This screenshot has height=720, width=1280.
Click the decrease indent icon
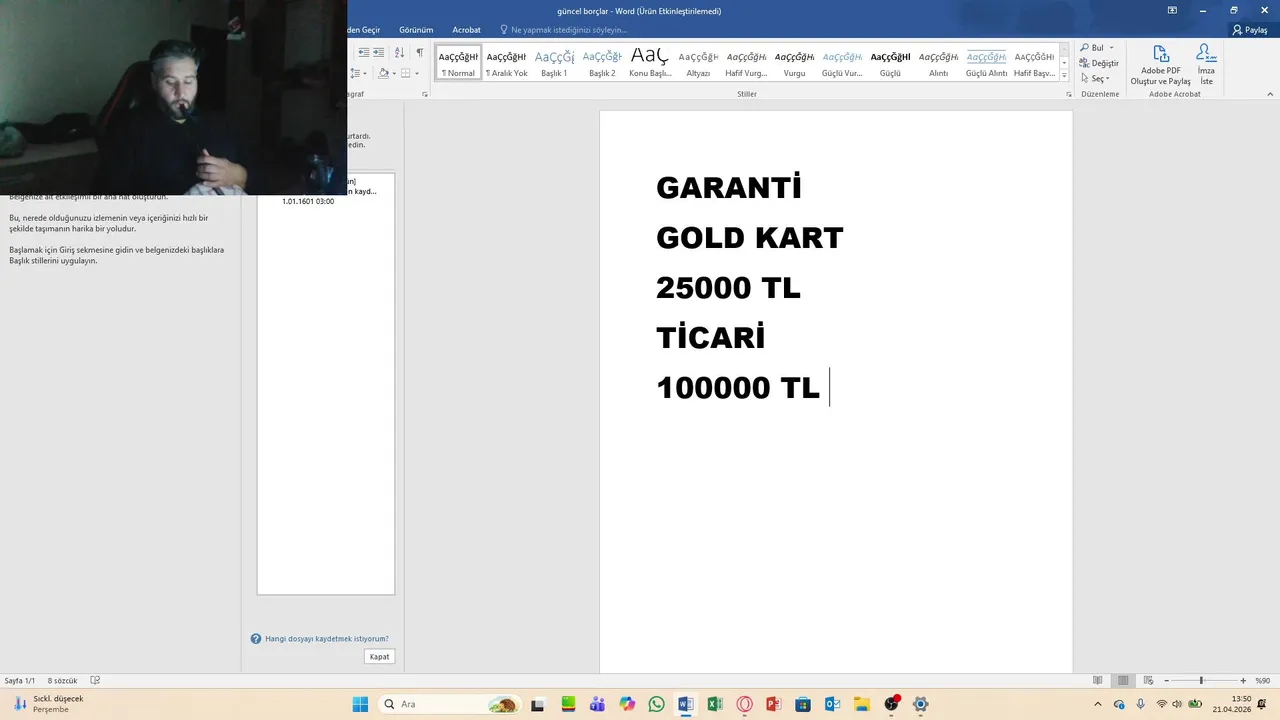coord(364,52)
